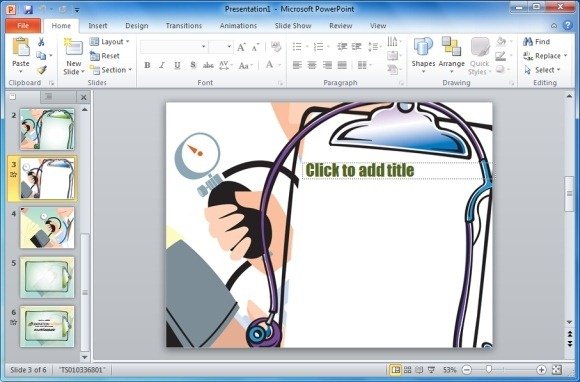Open Replace dropdown arrow
This screenshot has width=580, height=382.
[566, 56]
